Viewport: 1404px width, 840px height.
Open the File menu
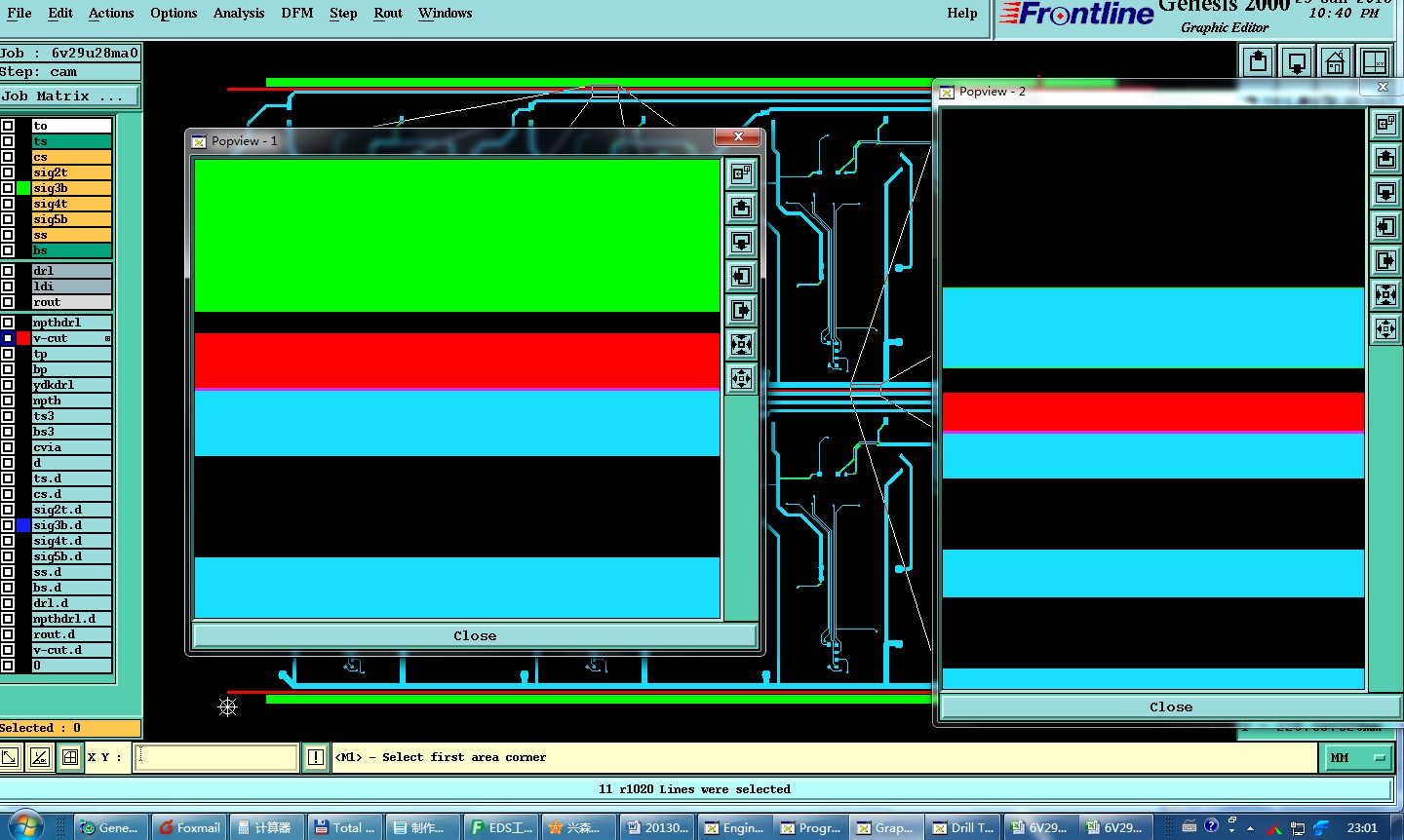(19, 13)
